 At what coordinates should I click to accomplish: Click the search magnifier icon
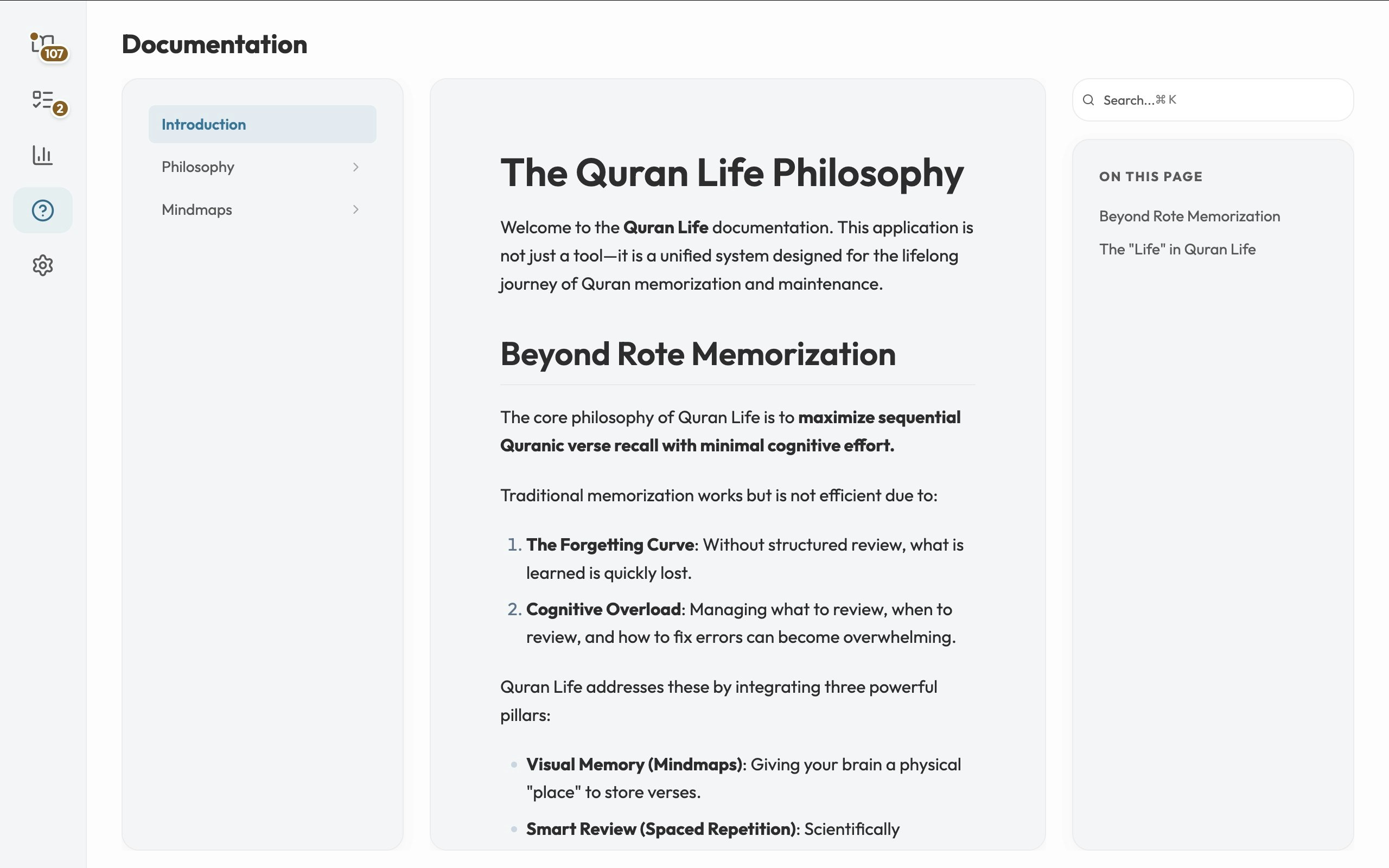[x=1088, y=100]
